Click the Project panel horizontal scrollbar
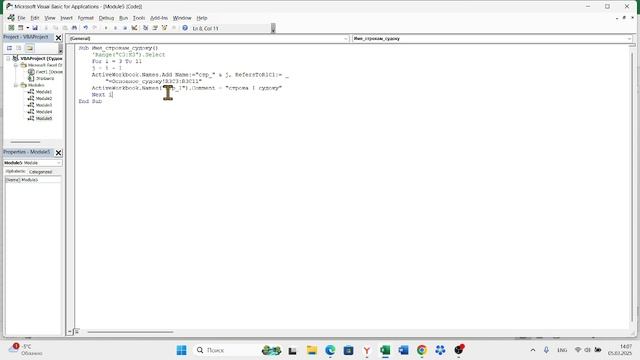640x360 pixels. (x=25, y=142)
